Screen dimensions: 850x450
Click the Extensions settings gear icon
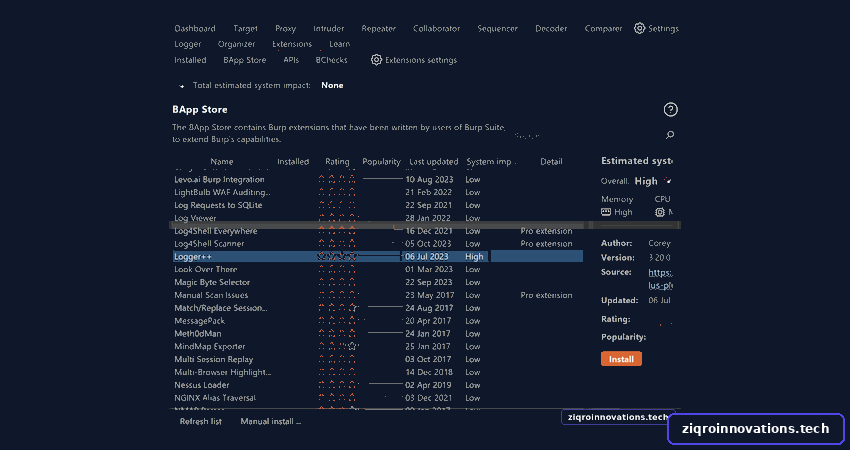pos(376,60)
